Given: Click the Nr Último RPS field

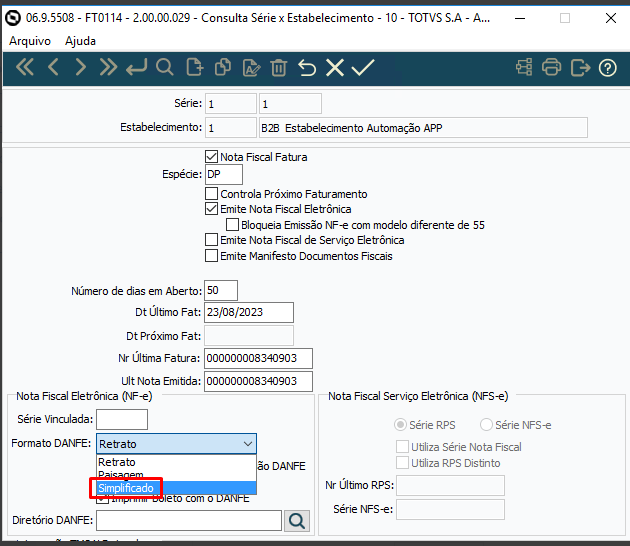Looking at the screenshot, I should point(450,485).
